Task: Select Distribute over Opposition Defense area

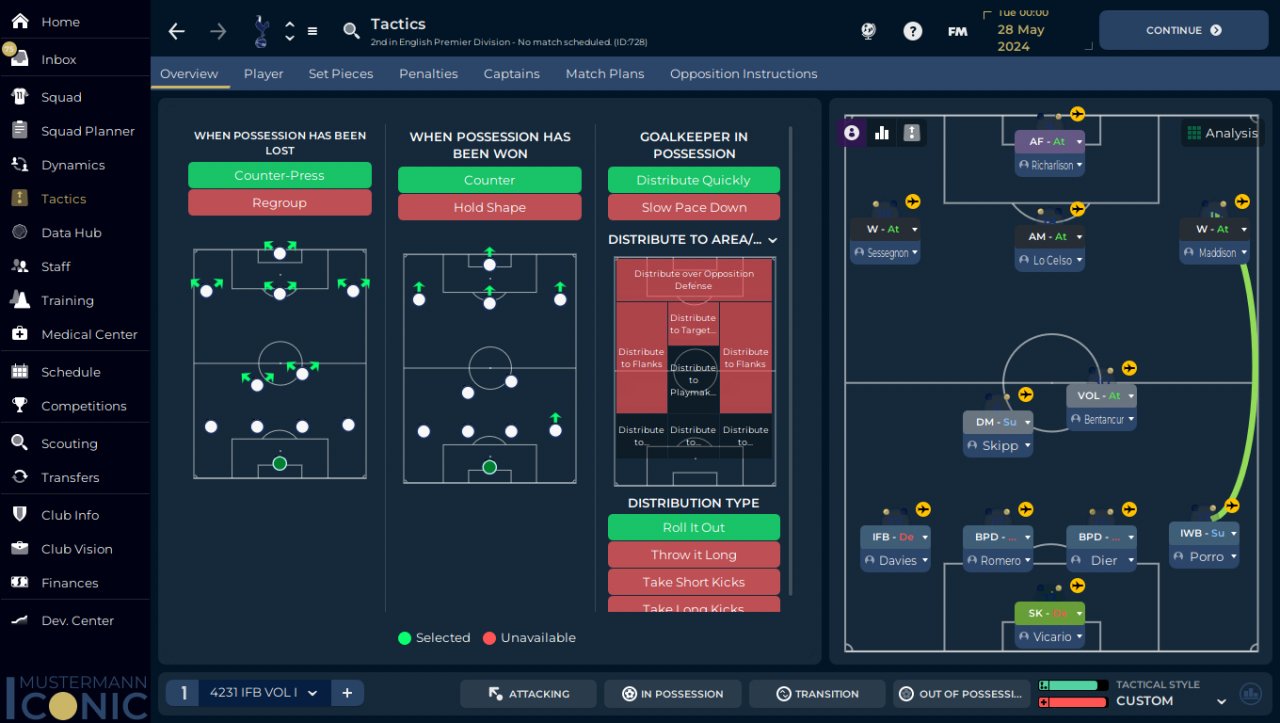Action: [x=694, y=279]
